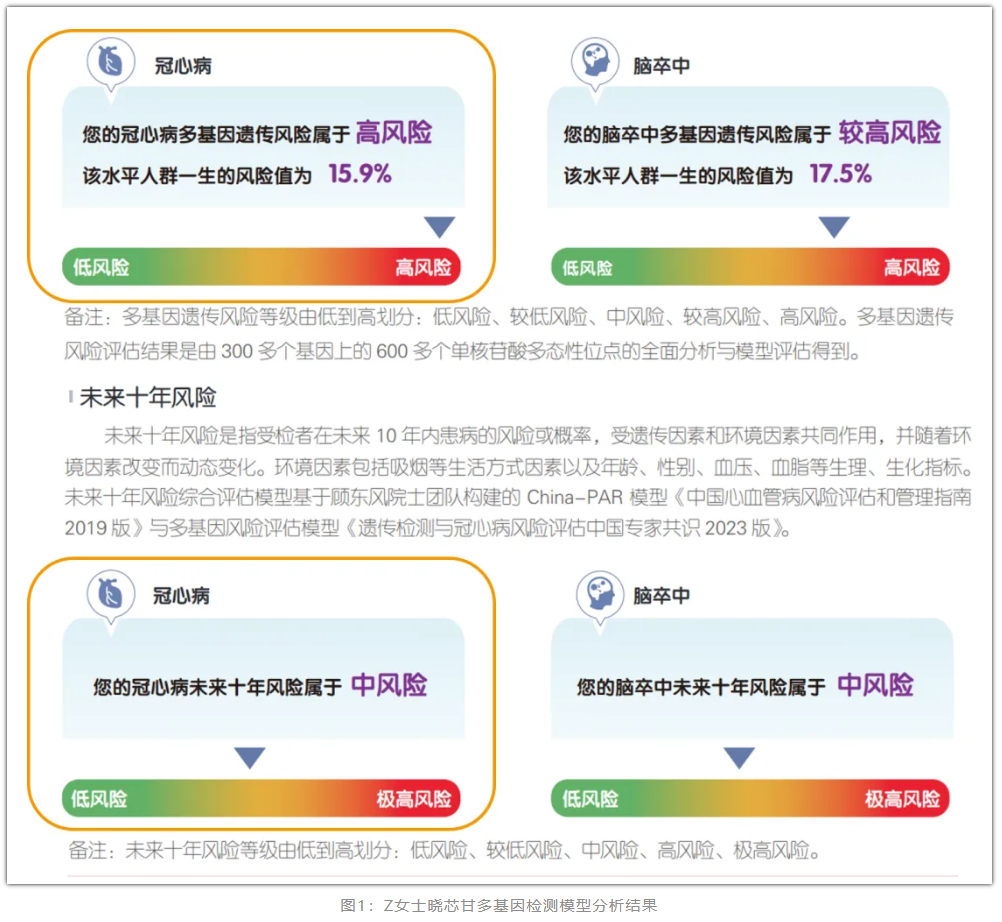Click the blue triangle marker above 高风险 coronary bar

tap(440, 227)
